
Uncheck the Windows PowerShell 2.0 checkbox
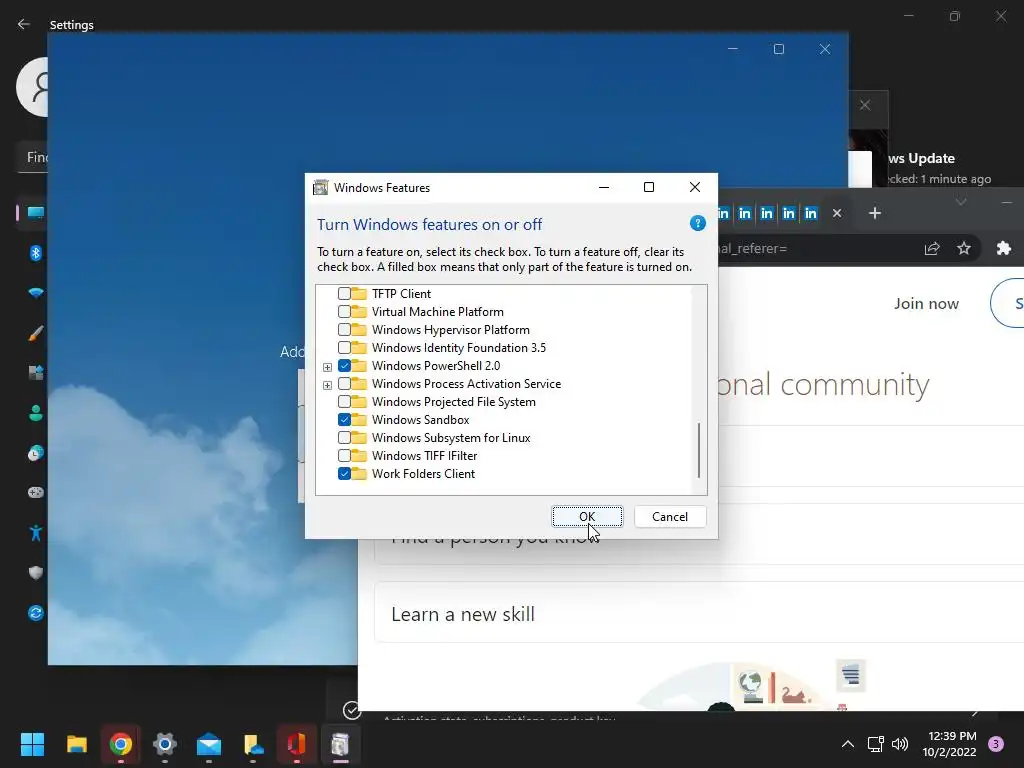(344, 366)
